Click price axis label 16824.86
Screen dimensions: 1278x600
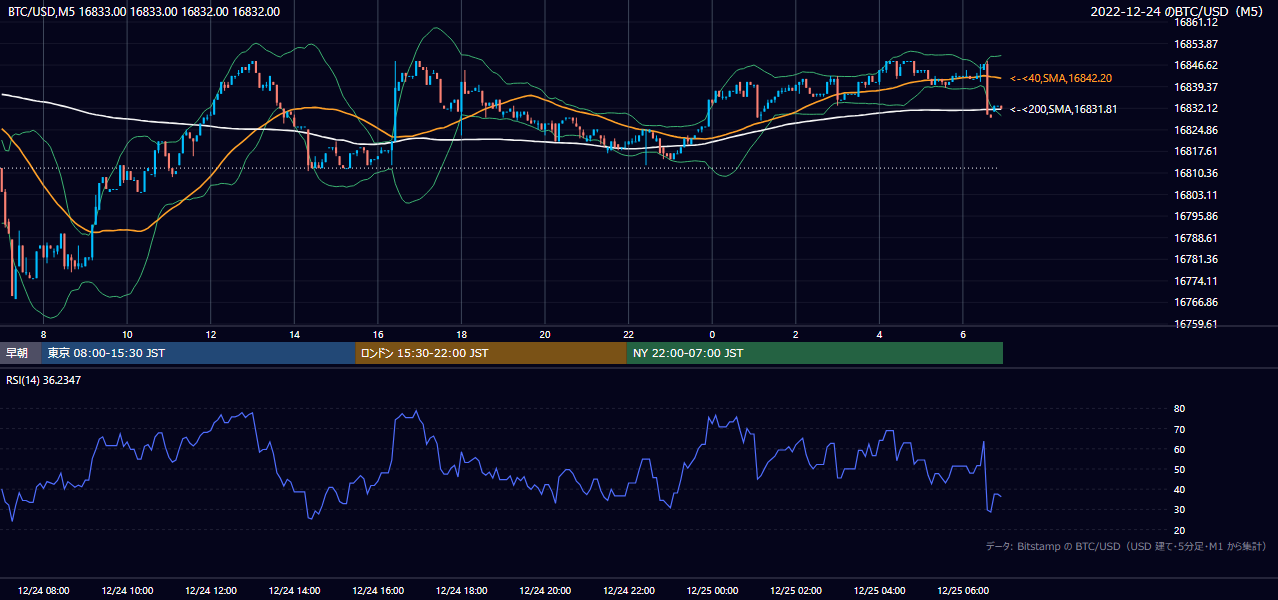point(1196,130)
